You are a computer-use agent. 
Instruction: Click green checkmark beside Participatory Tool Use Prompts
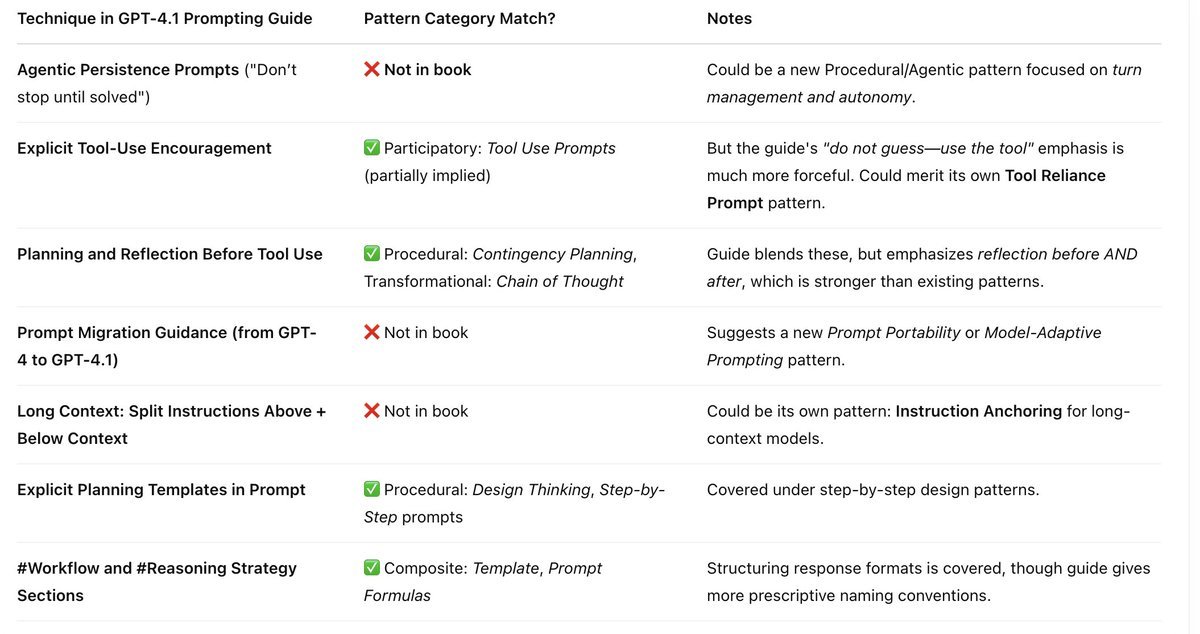pos(372,148)
